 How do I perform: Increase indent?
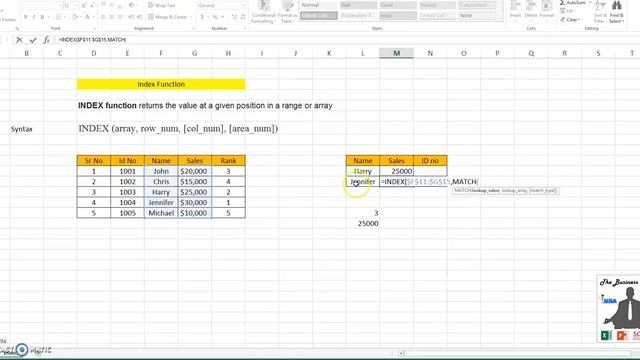140,17
